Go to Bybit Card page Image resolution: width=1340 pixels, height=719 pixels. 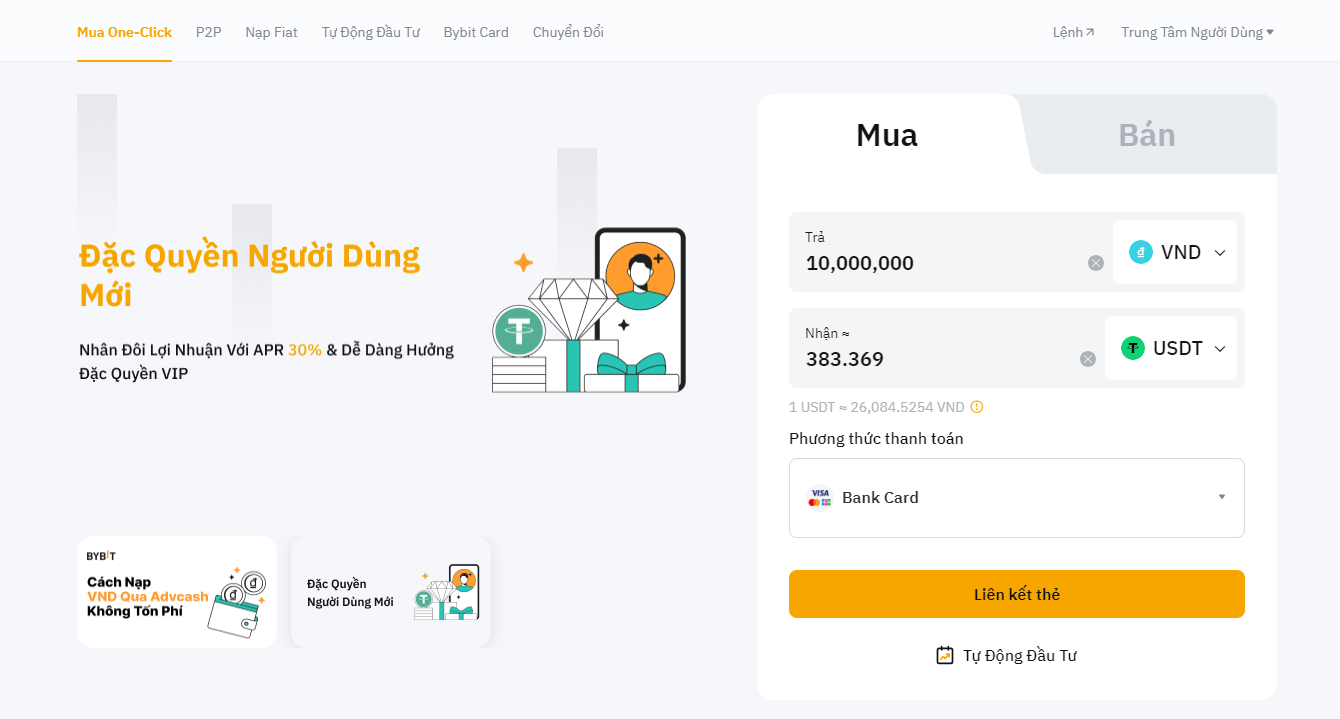click(x=476, y=32)
